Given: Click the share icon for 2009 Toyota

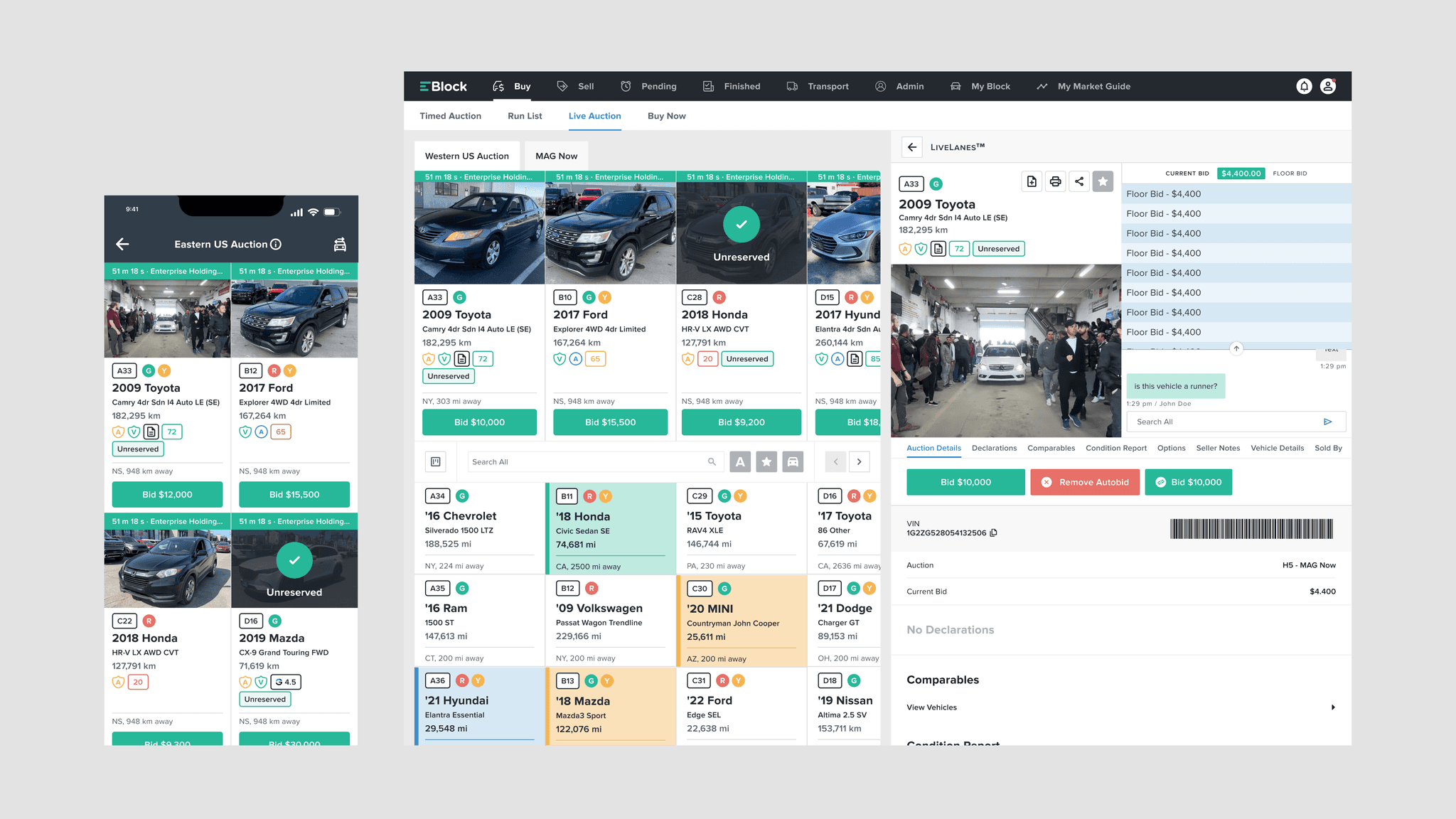Looking at the screenshot, I should (1079, 182).
